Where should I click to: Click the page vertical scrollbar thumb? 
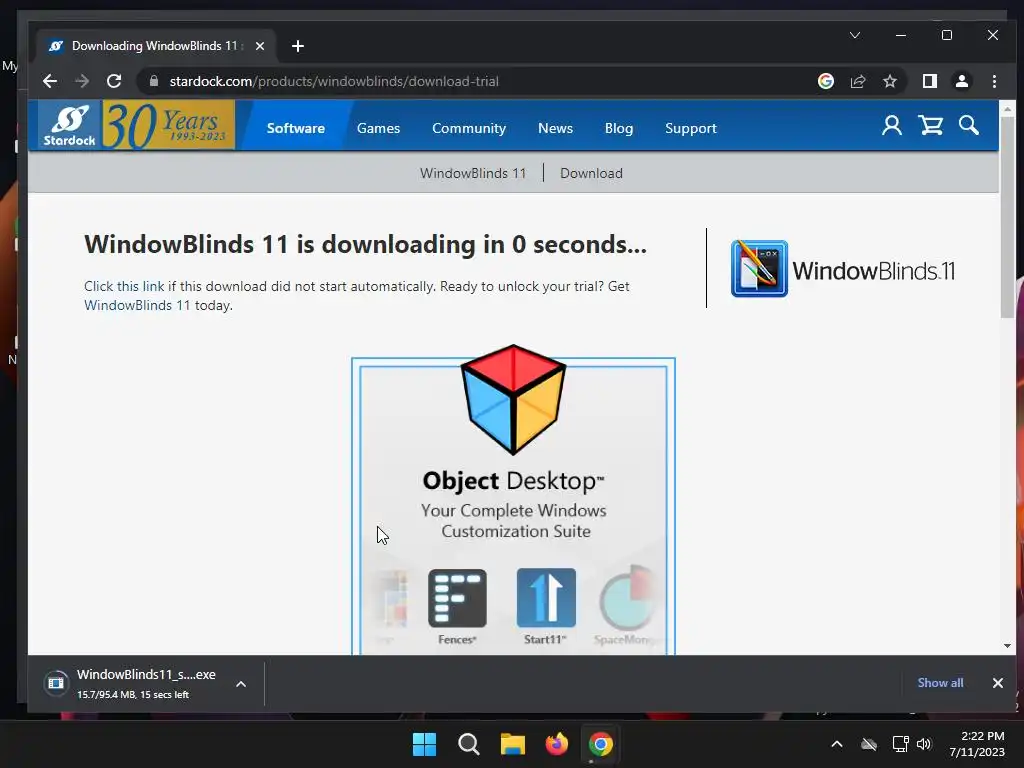point(1007,216)
